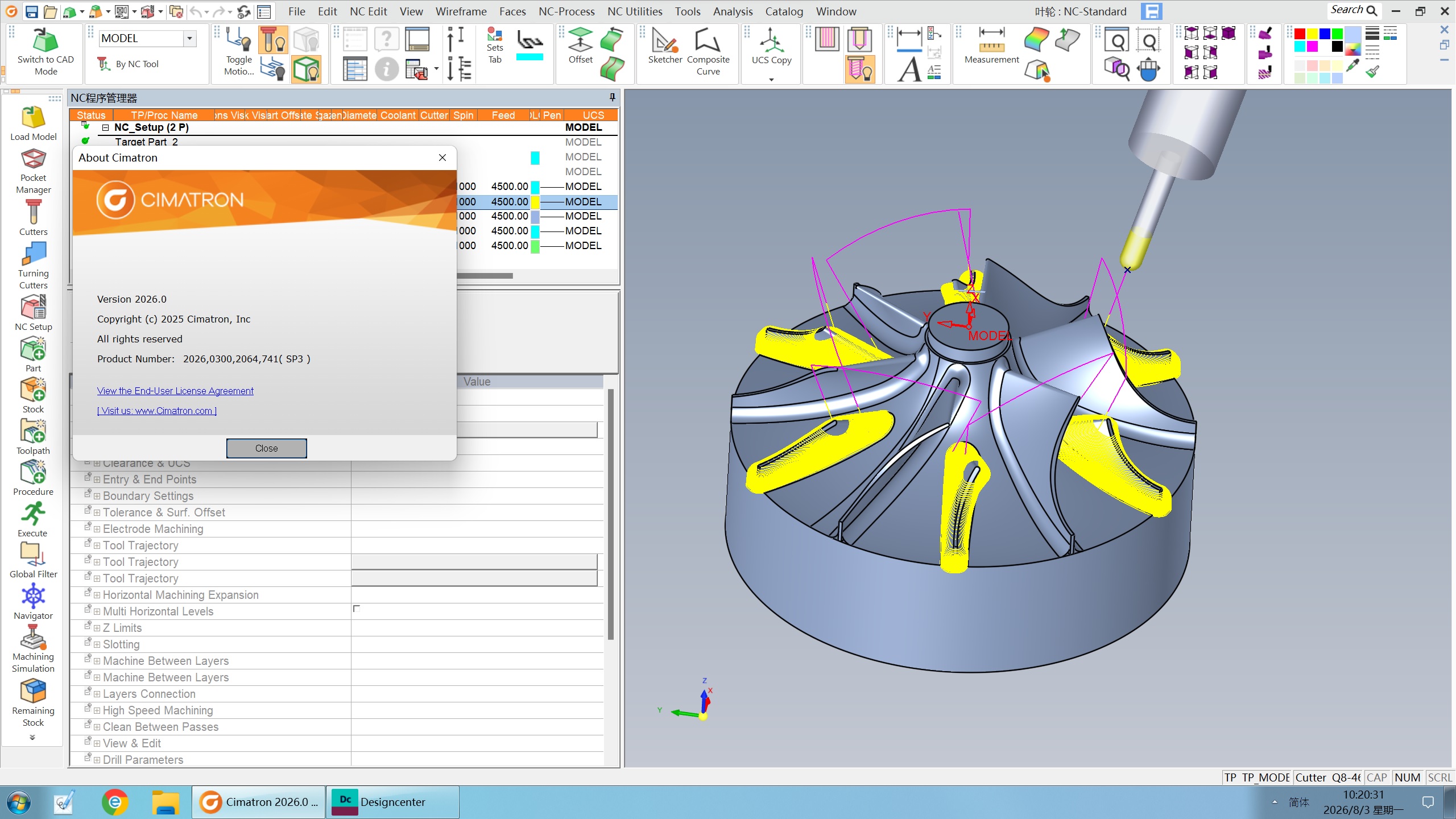Expand the Z Limits section
Viewport: 1456px width, 819px height.
click(x=97, y=628)
